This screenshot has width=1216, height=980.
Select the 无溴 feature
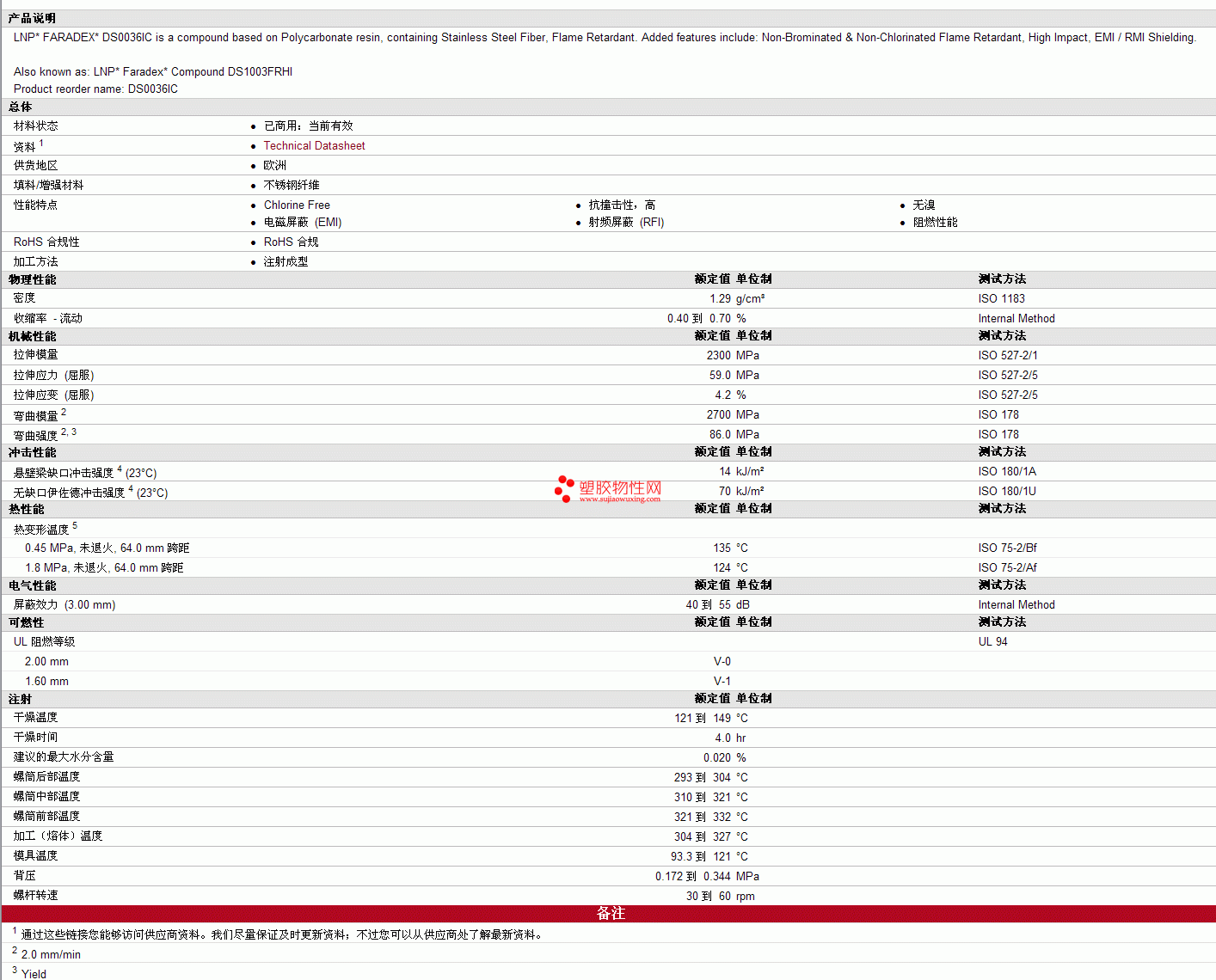(924, 205)
